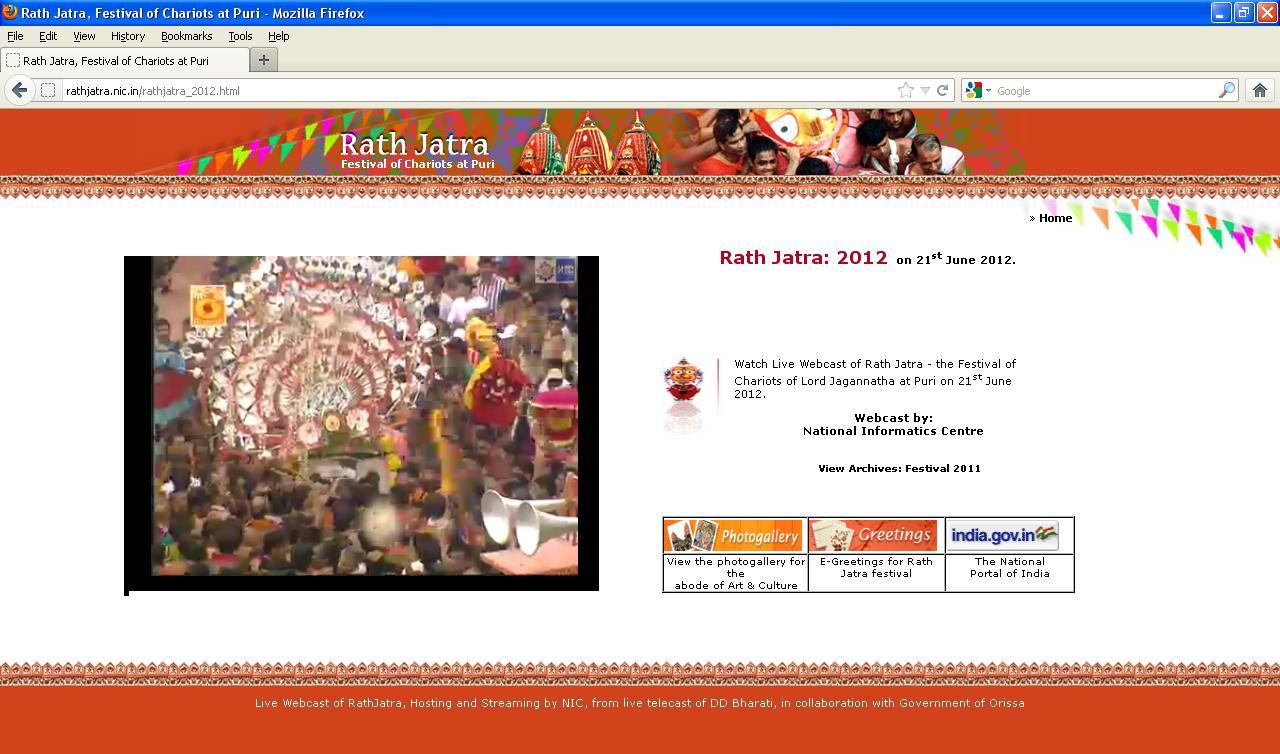Open the File menu
The image size is (1280, 754).
(15, 36)
